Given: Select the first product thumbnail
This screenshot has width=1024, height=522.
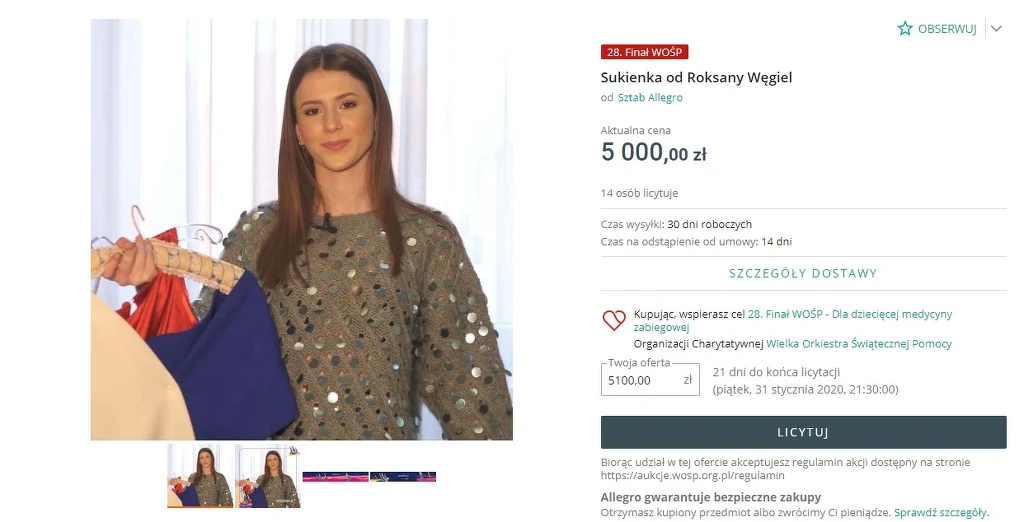Looking at the screenshot, I should click(x=200, y=476).
